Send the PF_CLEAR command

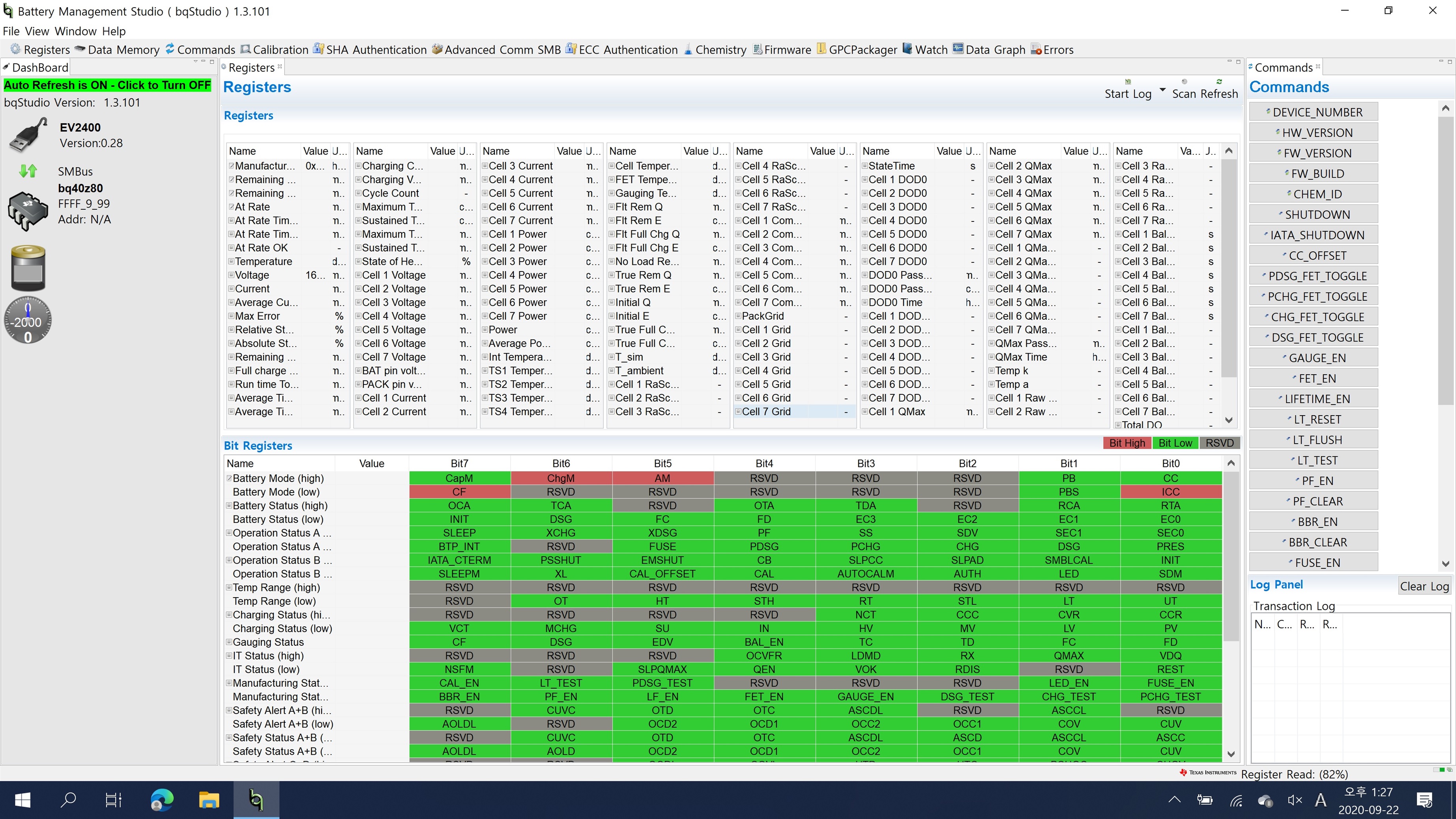click(1313, 501)
